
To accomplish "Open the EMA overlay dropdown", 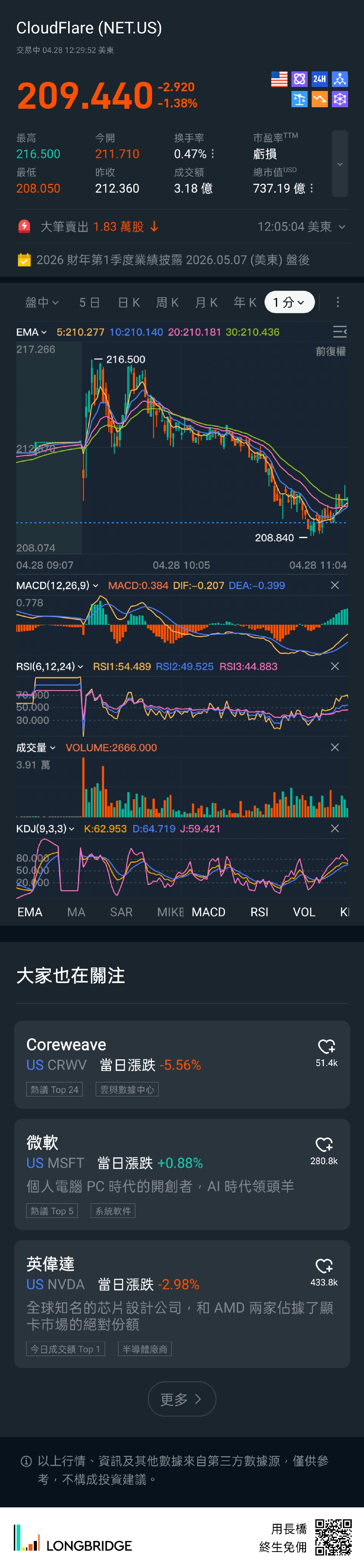I will pyautogui.click(x=31, y=332).
